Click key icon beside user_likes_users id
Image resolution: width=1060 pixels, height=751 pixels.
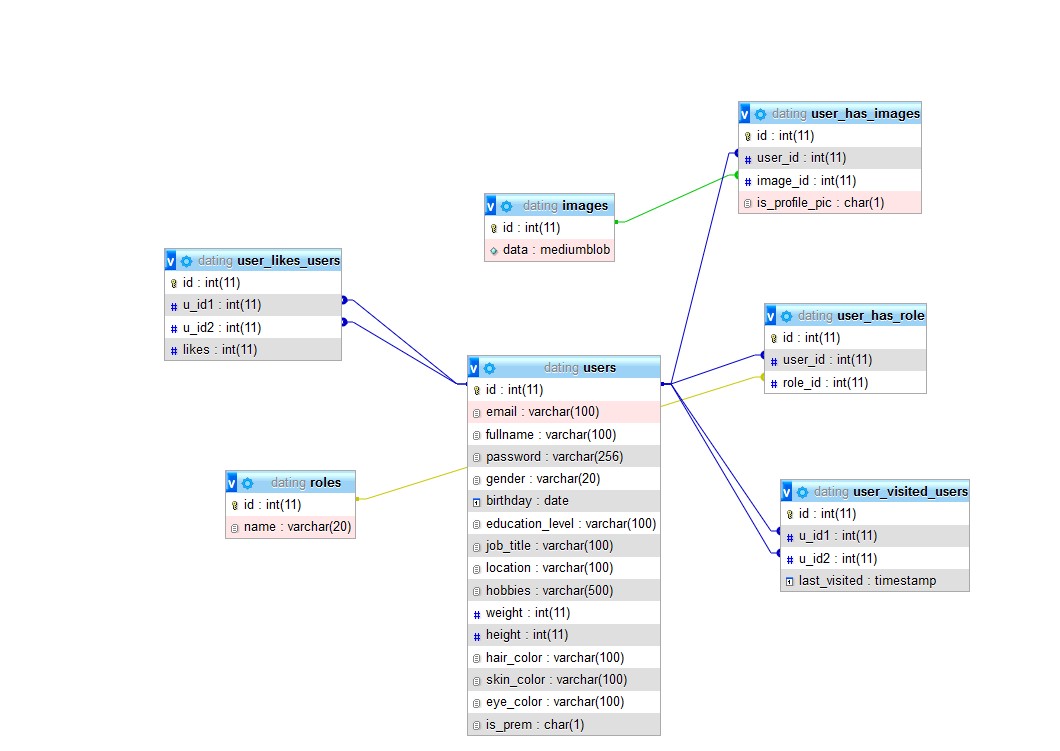174,283
